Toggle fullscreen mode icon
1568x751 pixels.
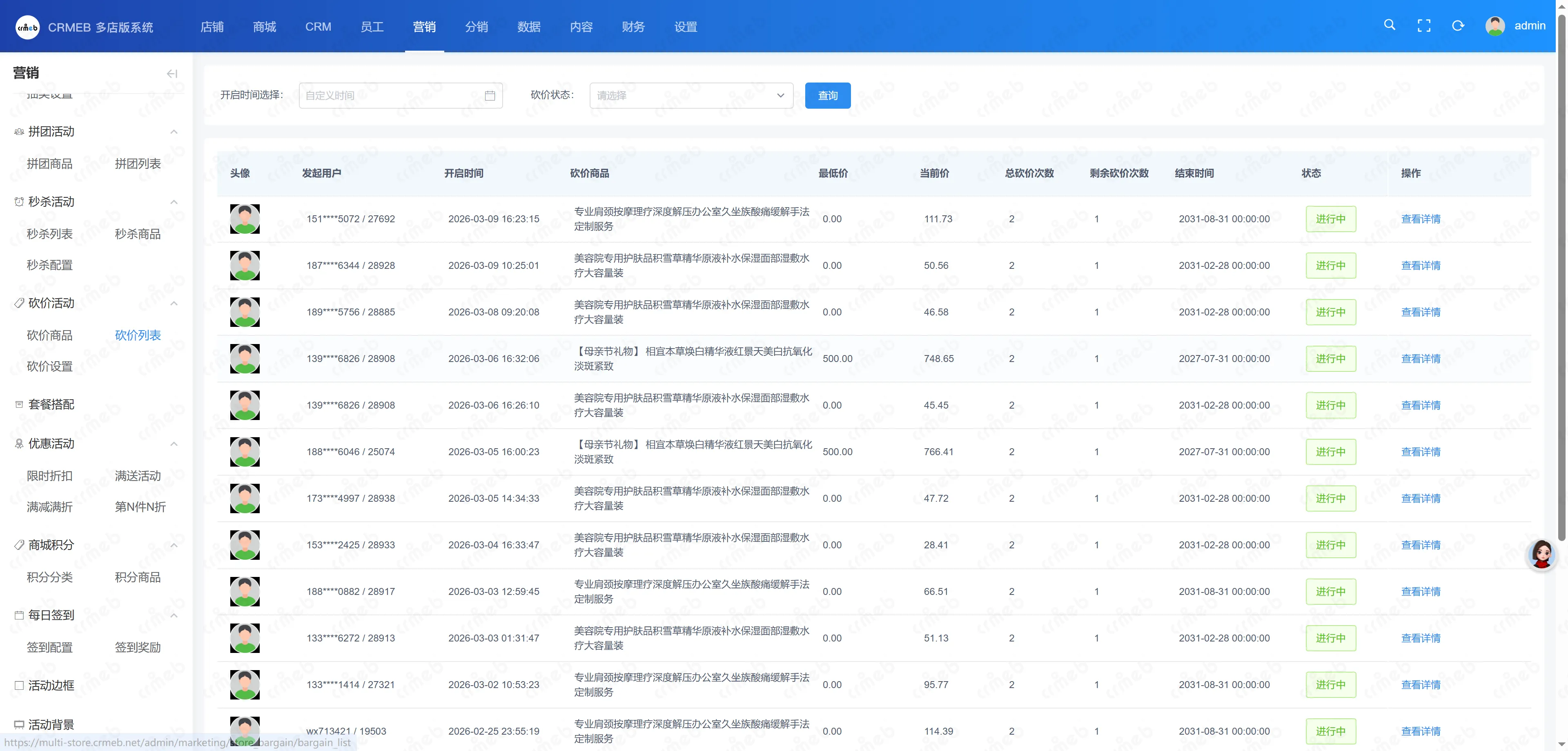pyautogui.click(x=1424, y=26)
